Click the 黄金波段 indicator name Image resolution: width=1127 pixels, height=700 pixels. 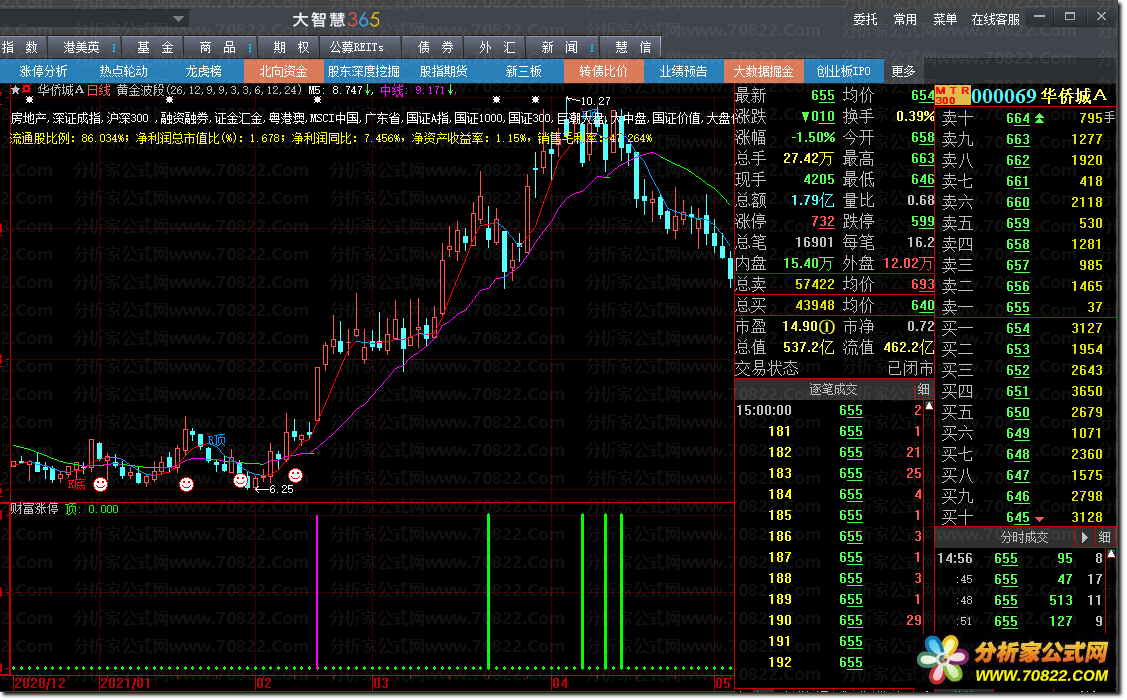pos(140,90)
